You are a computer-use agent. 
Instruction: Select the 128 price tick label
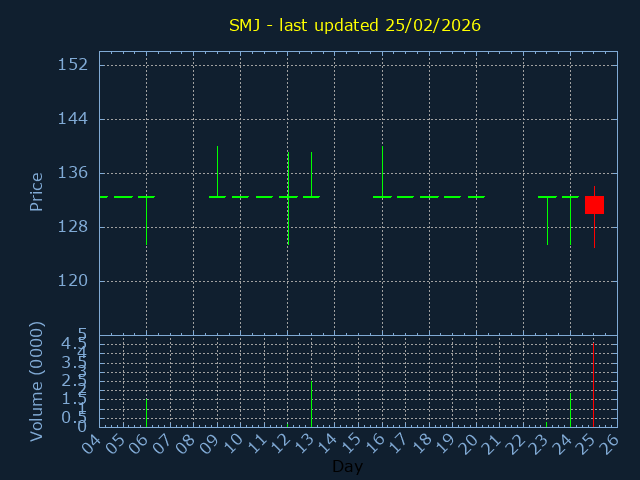(x=74, y=227)
